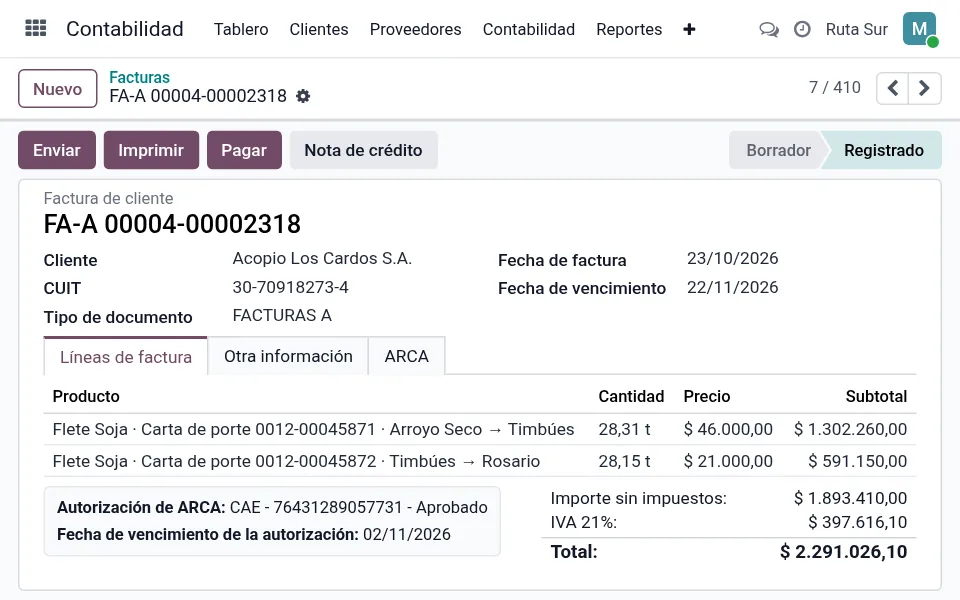Click the subtotal $ 1.302.260,00
Screen dimensions: 960x600
click(x=850, y=429)
